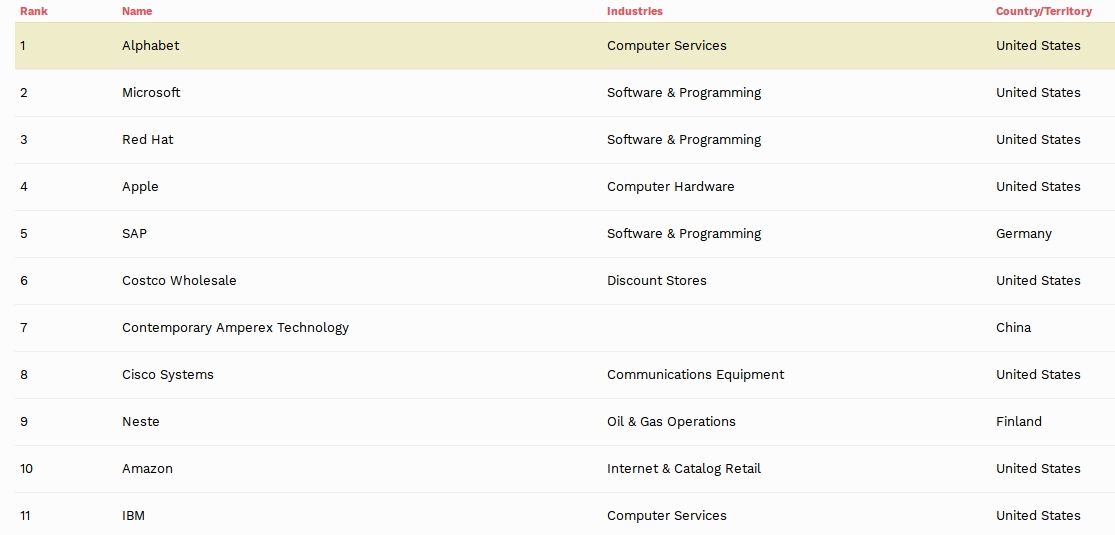Click Discount Stores industry cell
The image size is (1115, 535).
coord(656,280)
